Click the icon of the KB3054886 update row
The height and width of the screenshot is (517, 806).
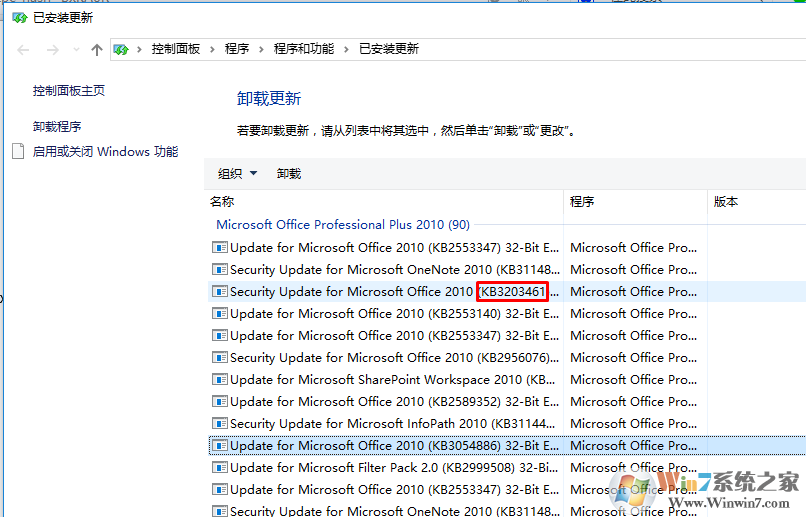[x=219, y=446]
